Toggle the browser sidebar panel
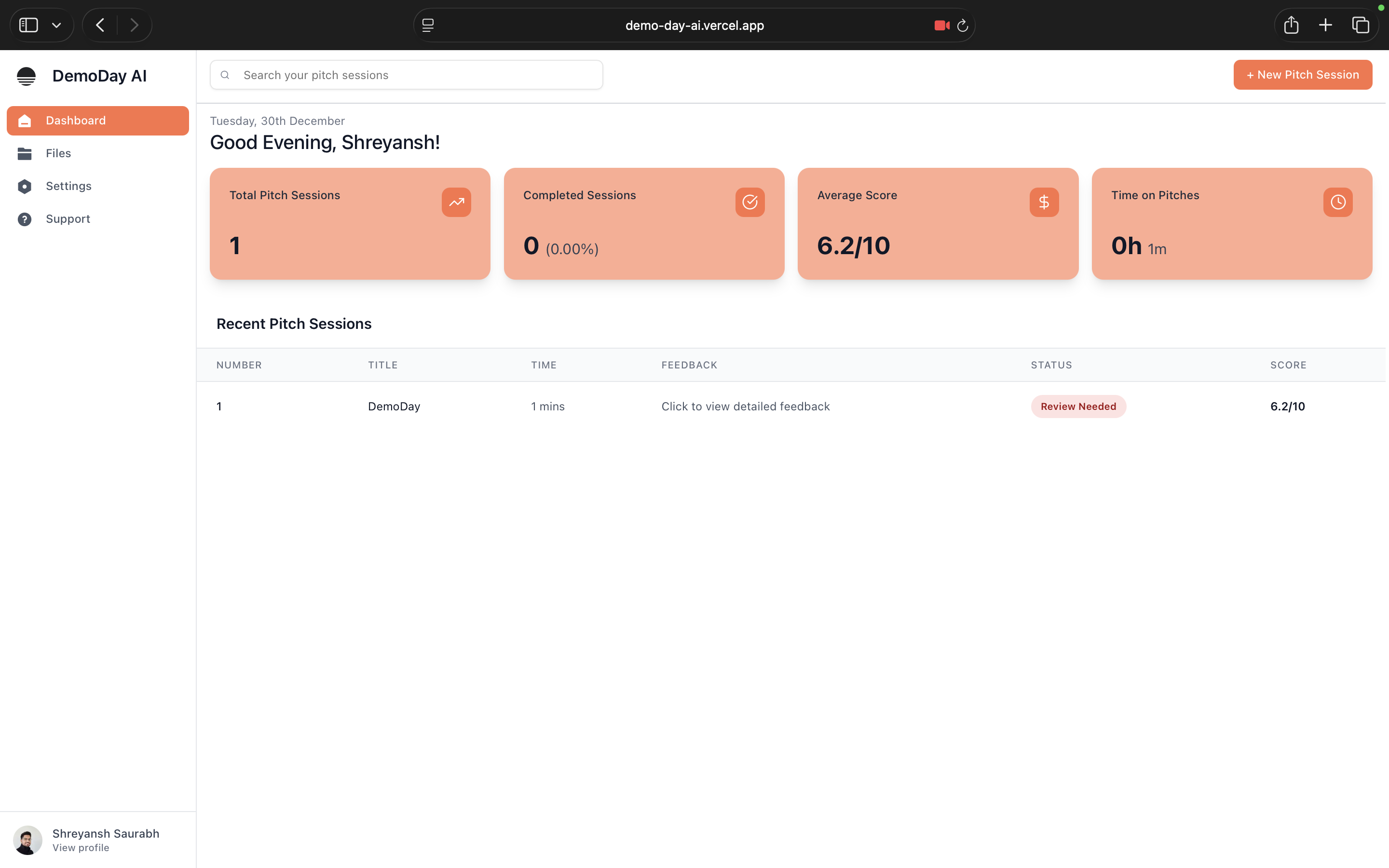This screenshot has height=868, width=1389. [x=29, y=25]
